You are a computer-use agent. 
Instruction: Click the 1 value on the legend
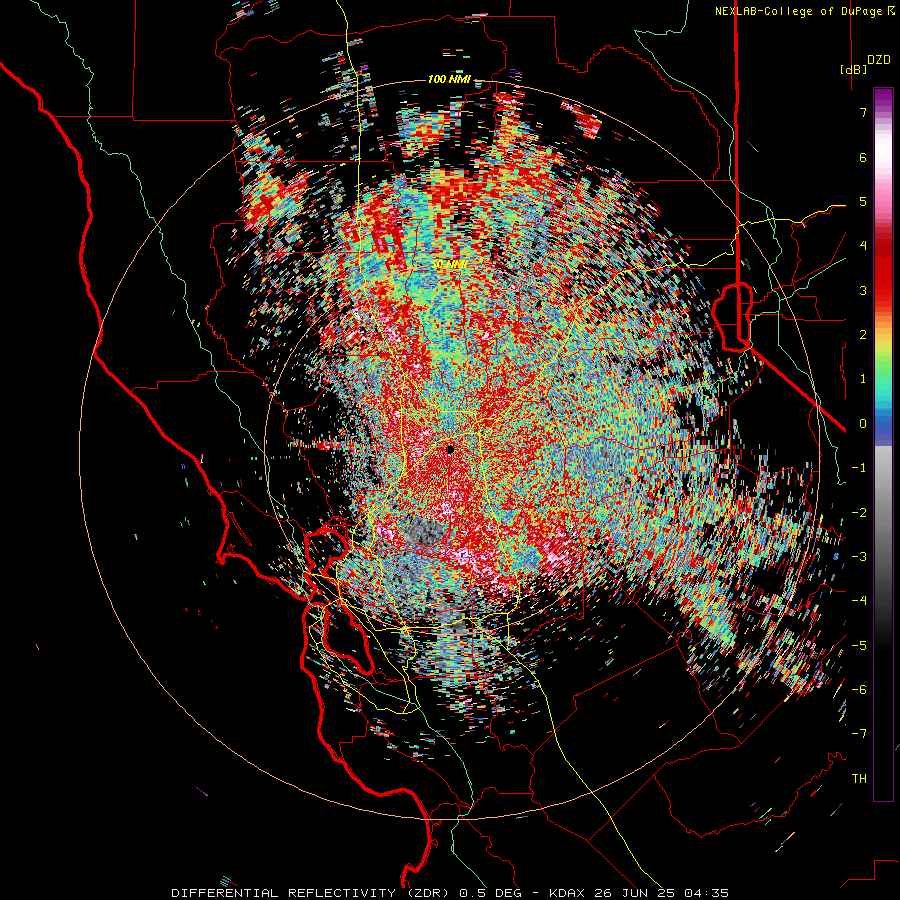[863, 379]
